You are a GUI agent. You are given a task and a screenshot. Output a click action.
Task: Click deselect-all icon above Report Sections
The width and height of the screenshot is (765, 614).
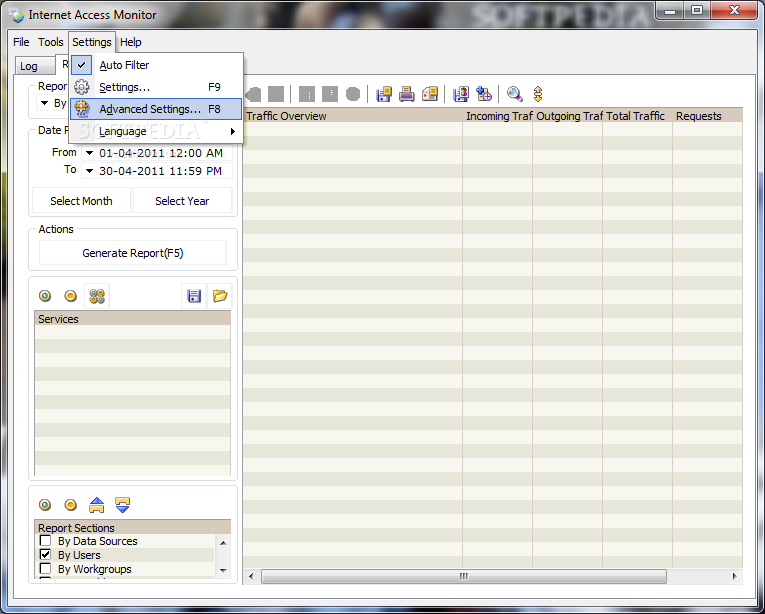70,505
